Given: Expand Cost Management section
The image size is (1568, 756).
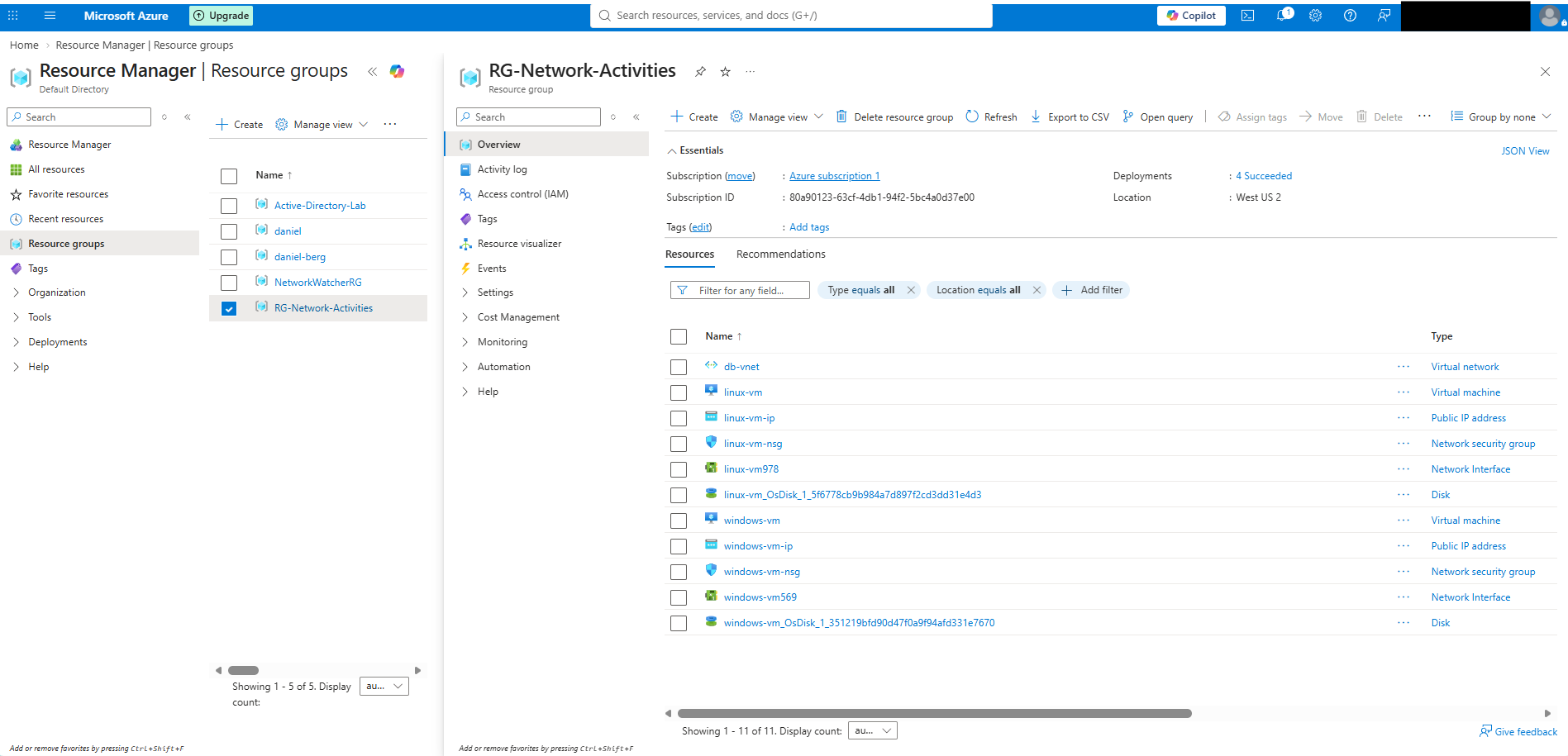Looking at the screenshot, I should point(465,317).
